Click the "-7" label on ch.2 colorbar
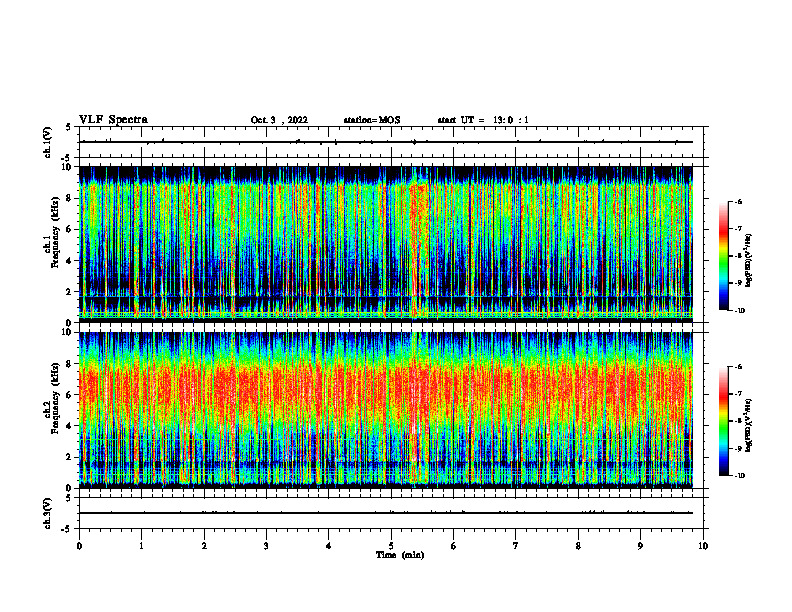Viewport: 792px width, 612px height. point(738,394)
